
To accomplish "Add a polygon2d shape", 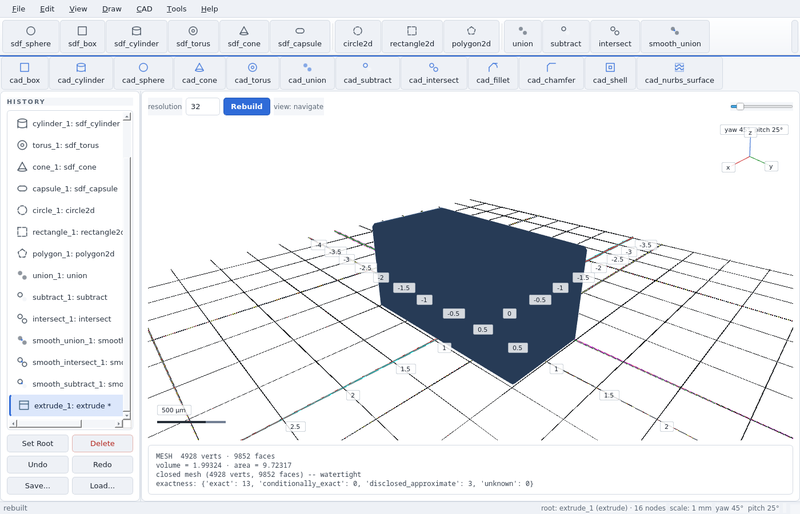I will tap(471, 37).
